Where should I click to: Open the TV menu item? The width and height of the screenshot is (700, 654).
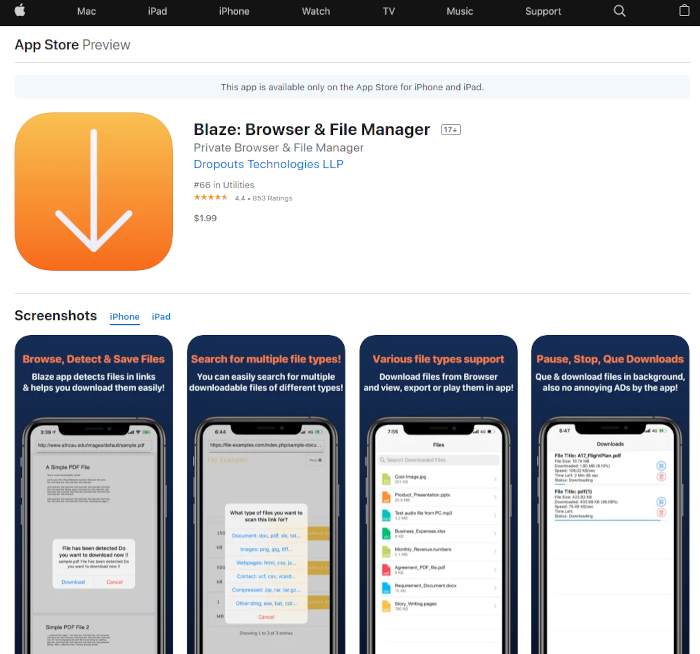(389, 11)
